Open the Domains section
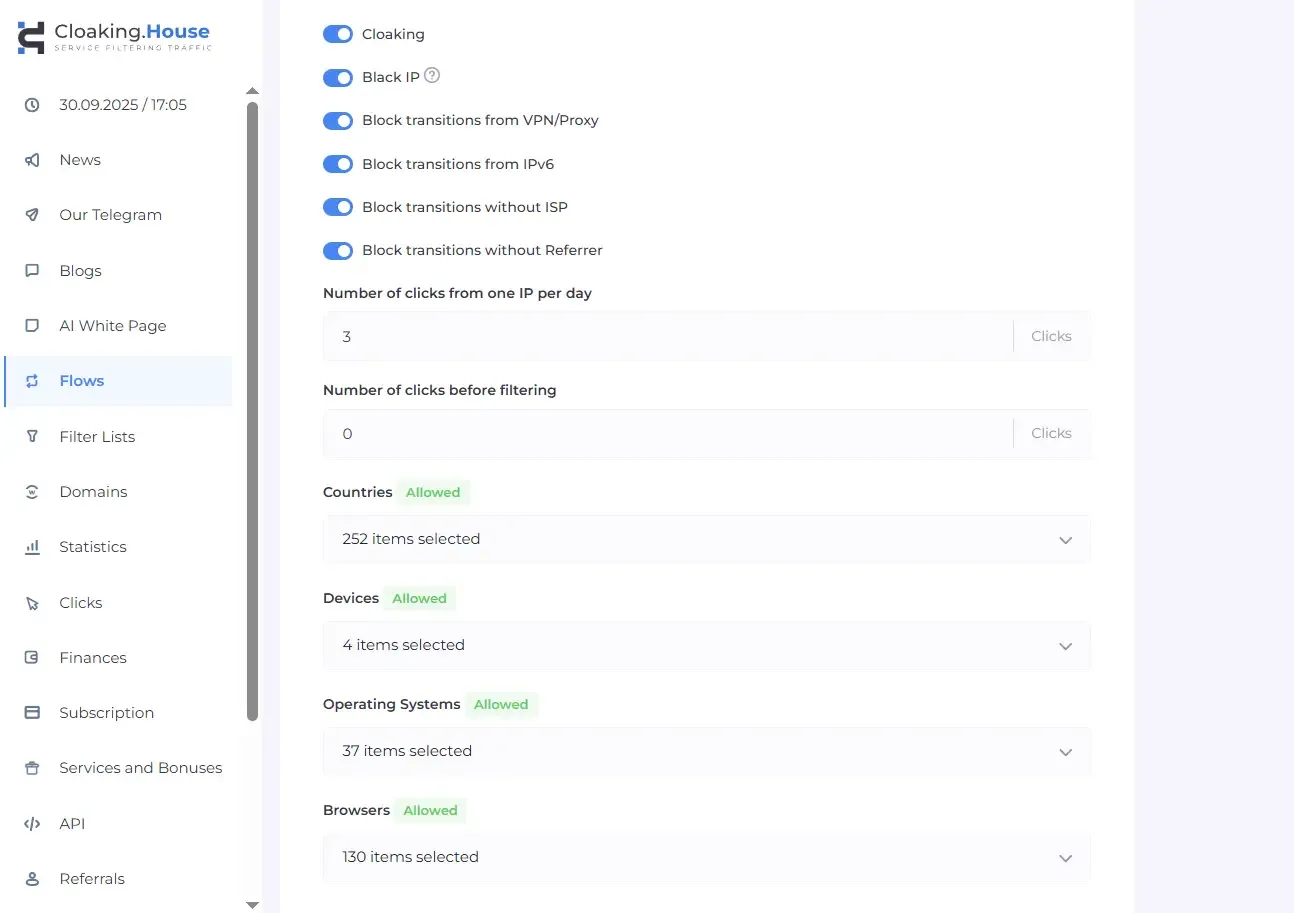Screen dimensions: 1294x913 tap(93, 491)
